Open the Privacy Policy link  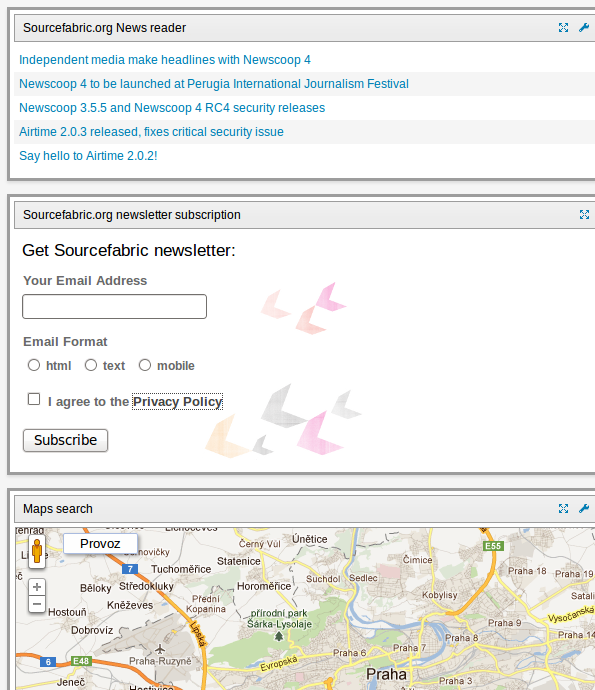[x=177, y=401]
